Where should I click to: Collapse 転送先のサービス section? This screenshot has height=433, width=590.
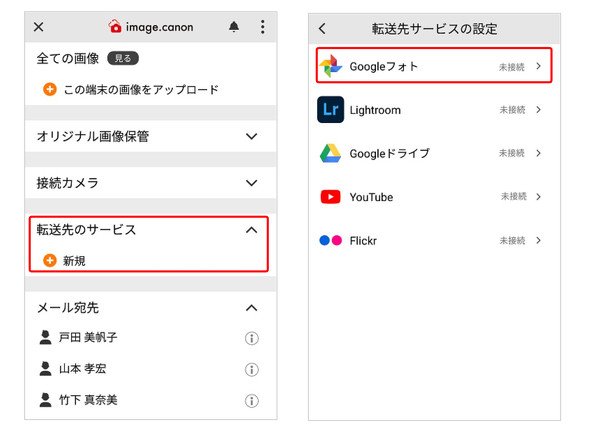click(251, 230)
